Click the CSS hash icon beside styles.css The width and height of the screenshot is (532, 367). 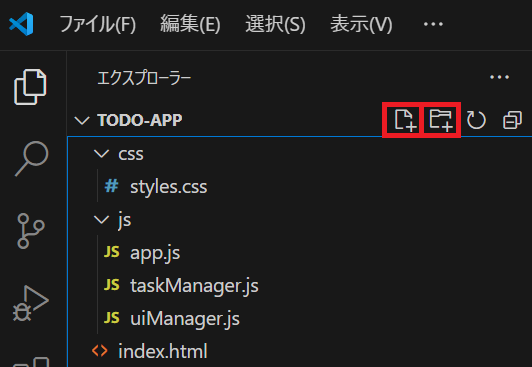click(x=111, y=186)
